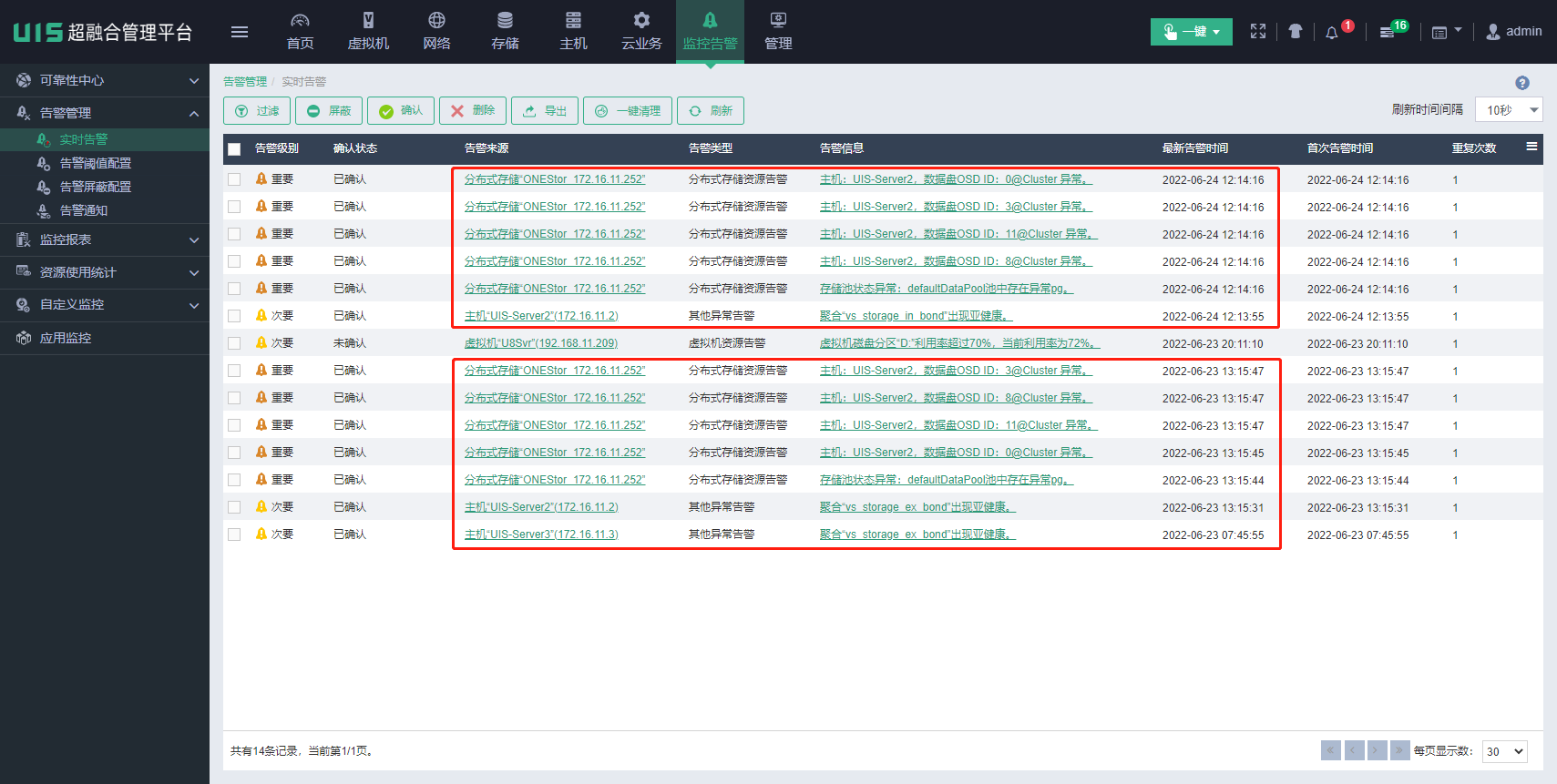Click the 导出 export button
The width and height of the screenshot is (1557, 784).
pyautogui.click(x=545, y=111)
